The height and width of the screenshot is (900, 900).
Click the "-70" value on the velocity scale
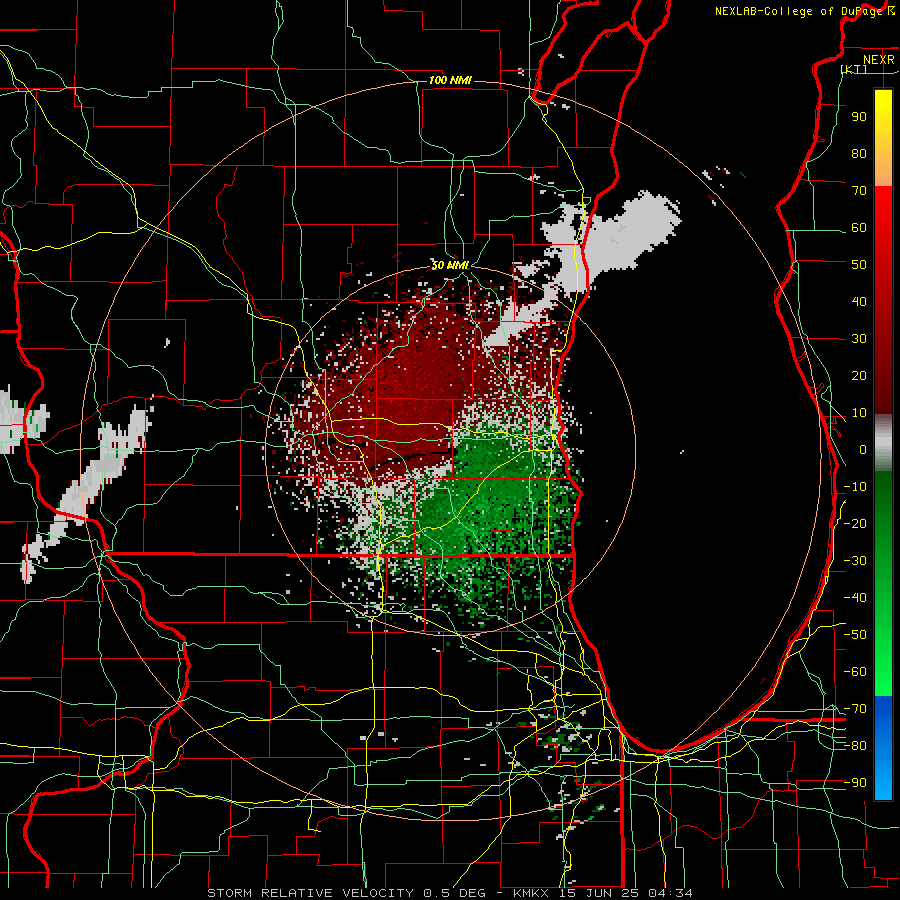coord(855,709)
